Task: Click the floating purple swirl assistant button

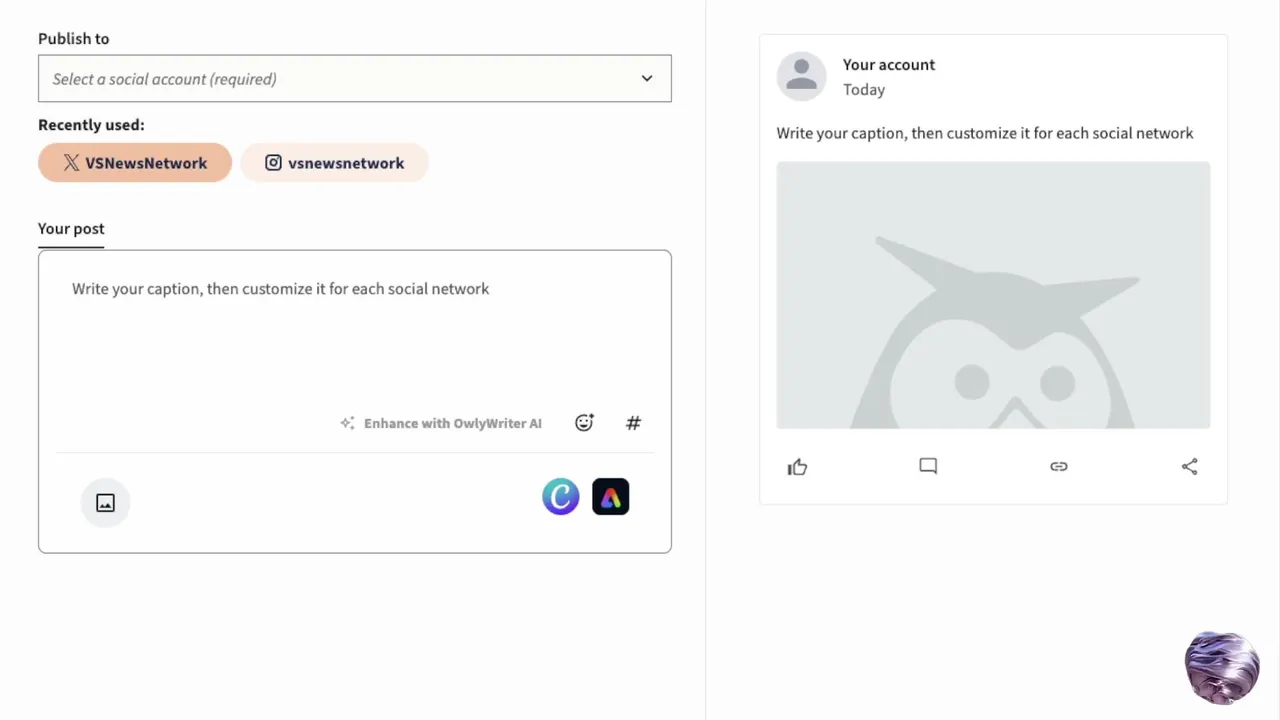Action: [1221, 667]
